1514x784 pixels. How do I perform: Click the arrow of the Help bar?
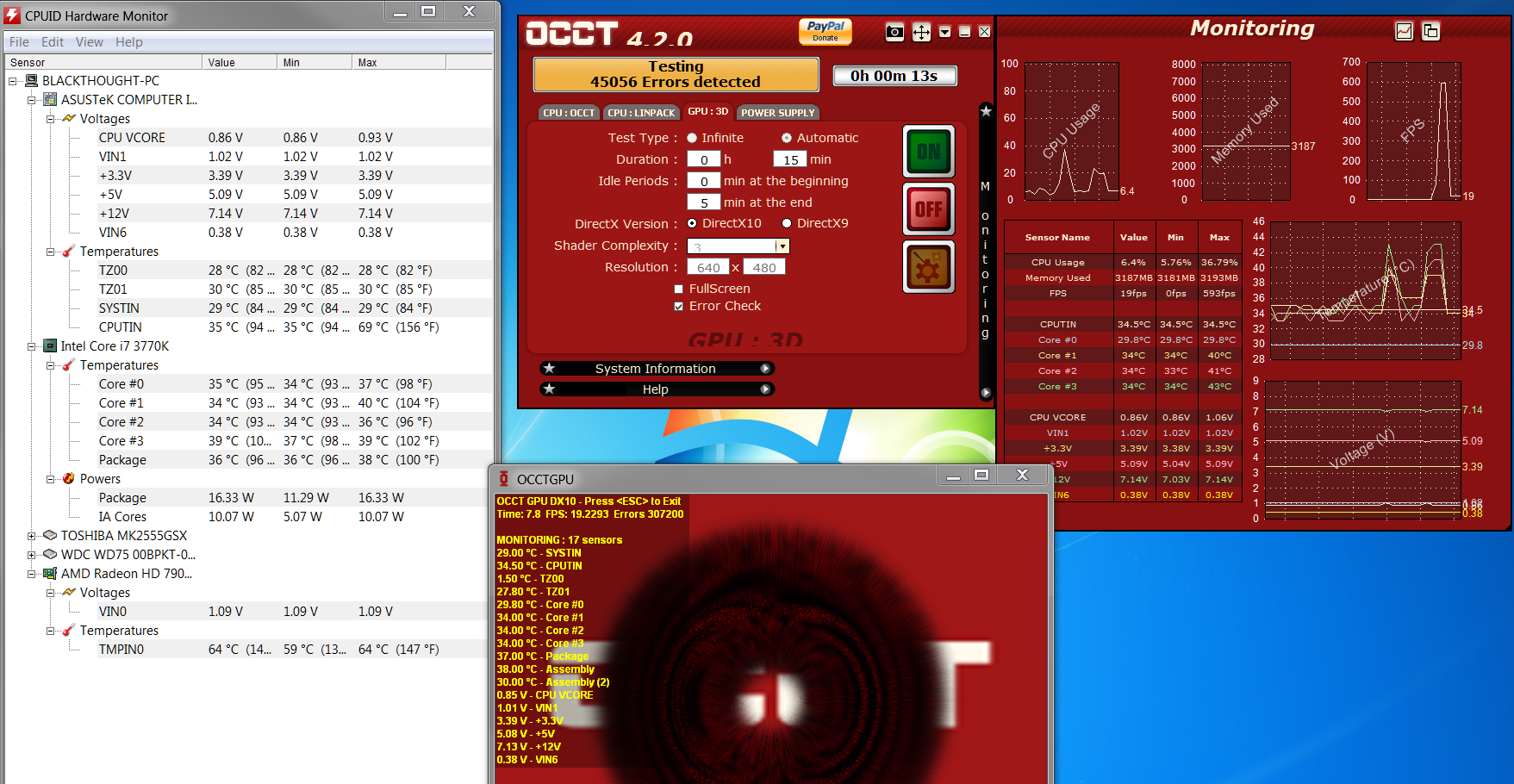(x=764, y=389)
